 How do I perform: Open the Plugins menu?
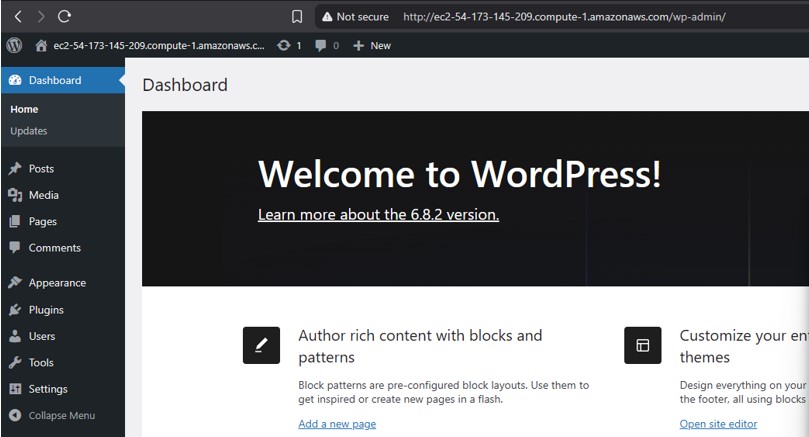coord(46,310)
